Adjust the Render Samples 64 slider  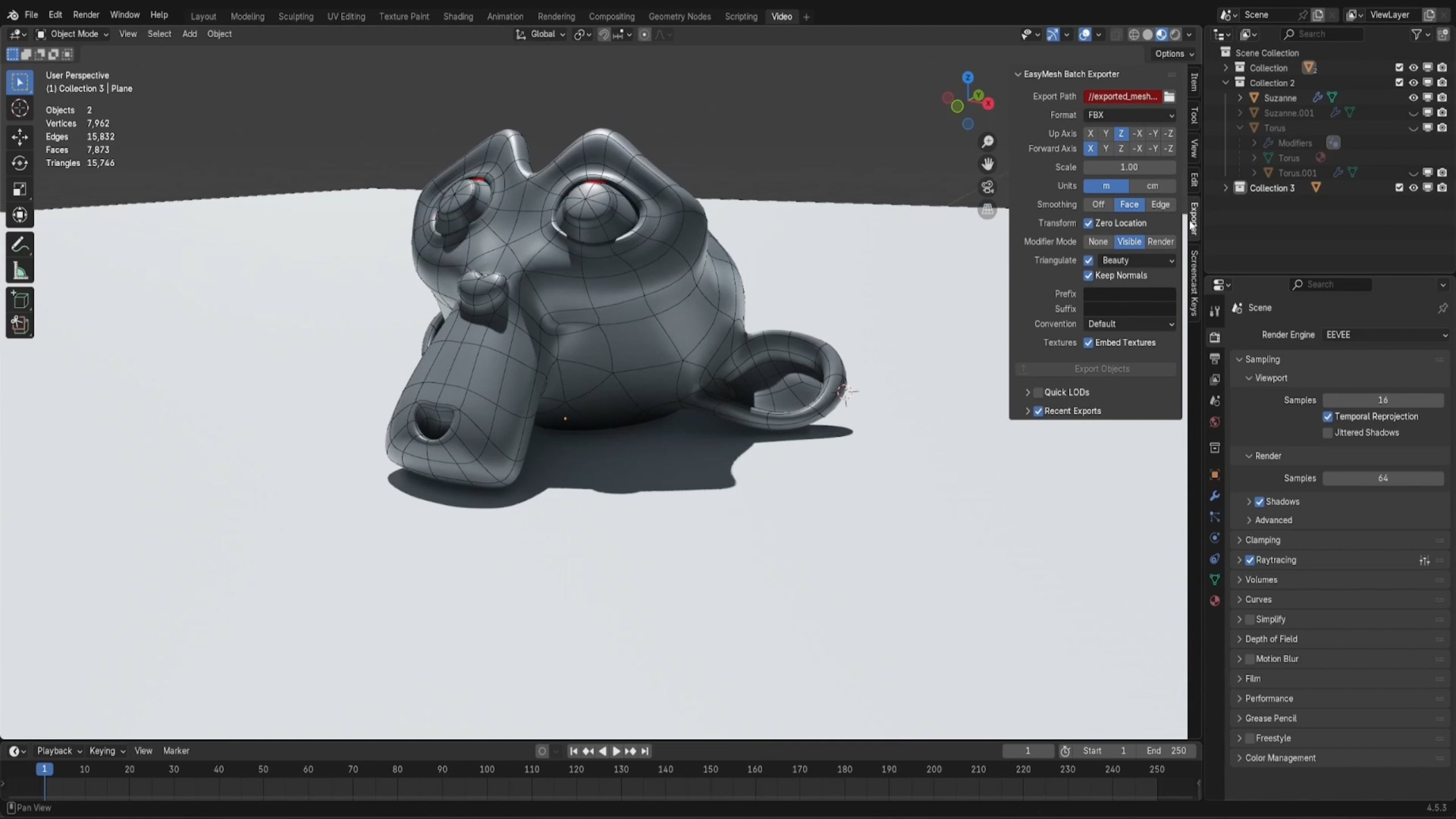(x=1382, y=479)
